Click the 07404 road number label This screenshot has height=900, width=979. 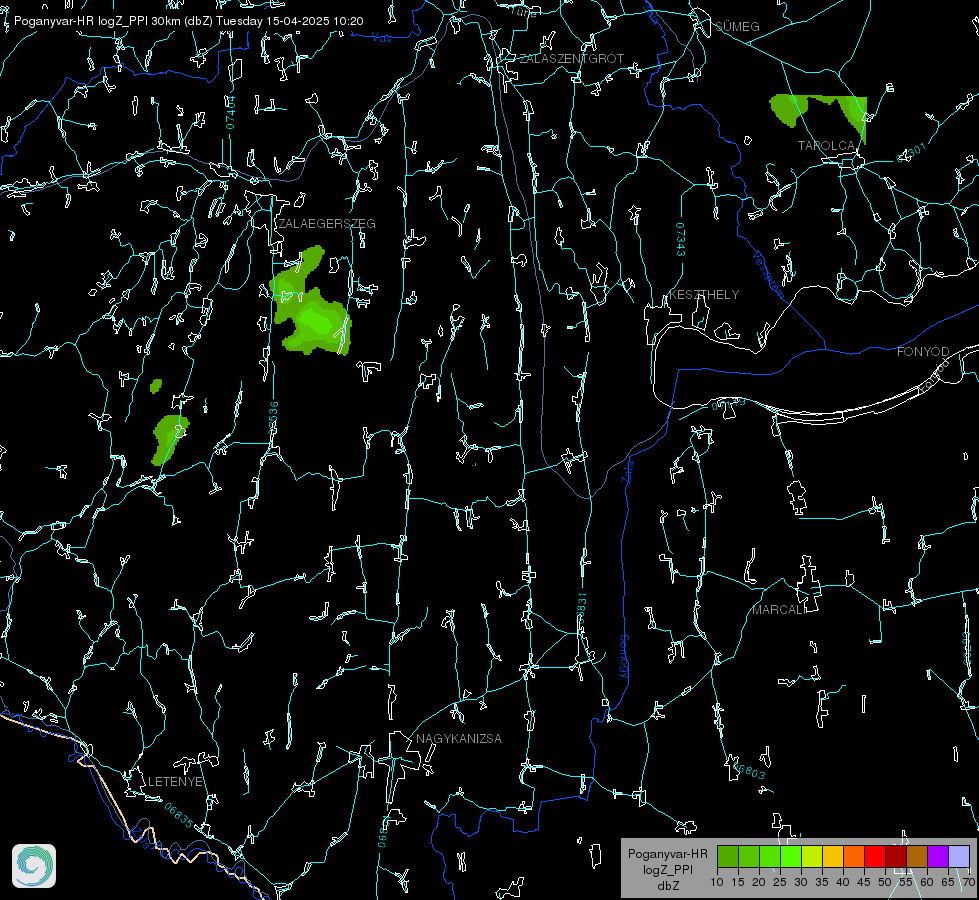(231, 113)
